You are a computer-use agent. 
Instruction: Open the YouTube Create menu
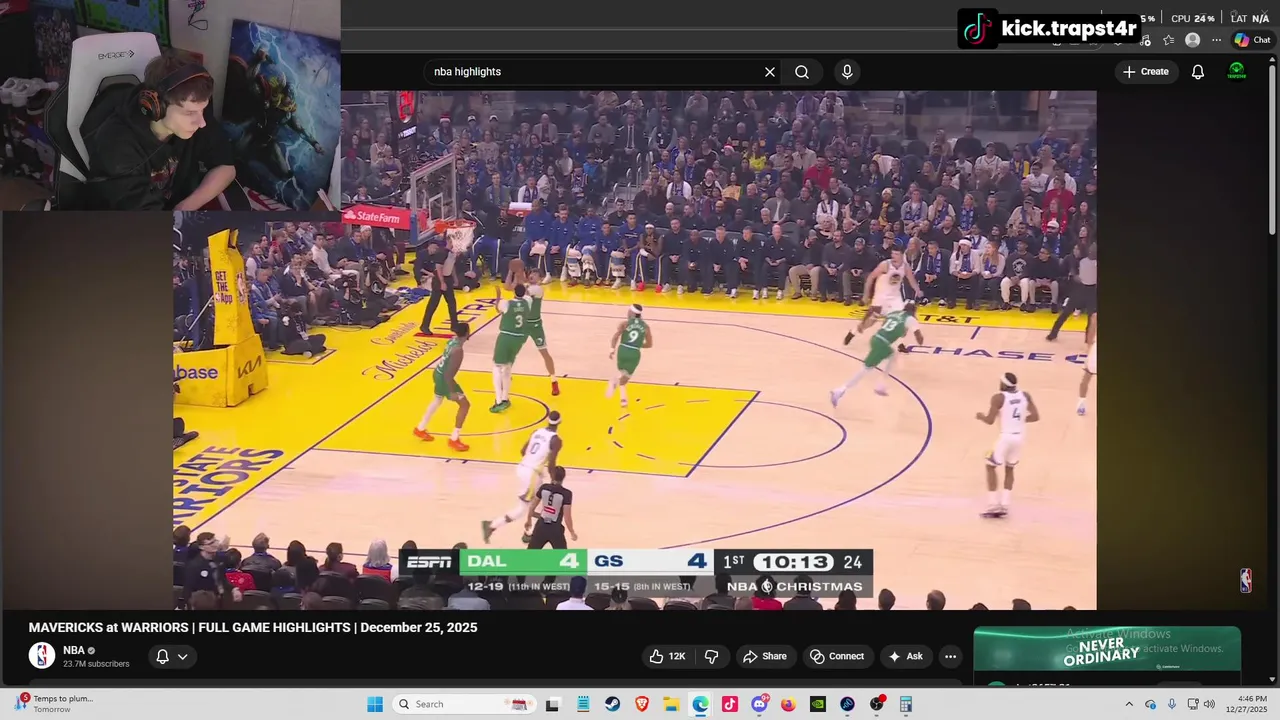pos(1146,72)
